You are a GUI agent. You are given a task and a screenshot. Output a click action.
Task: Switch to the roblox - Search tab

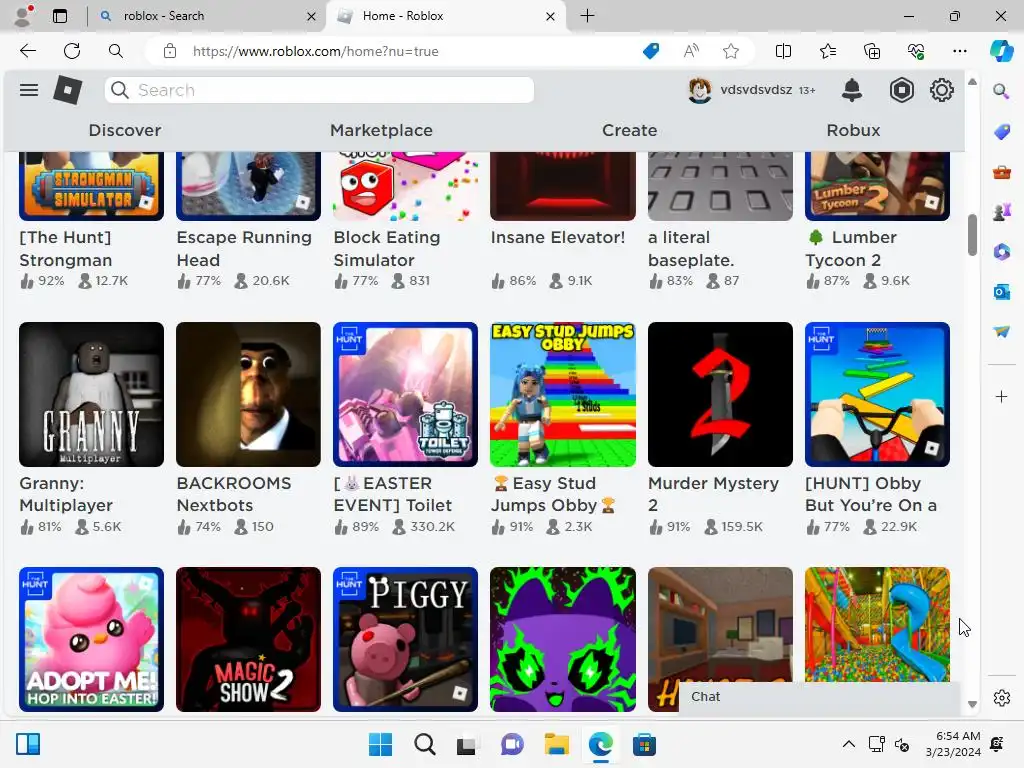coord(207,16)
